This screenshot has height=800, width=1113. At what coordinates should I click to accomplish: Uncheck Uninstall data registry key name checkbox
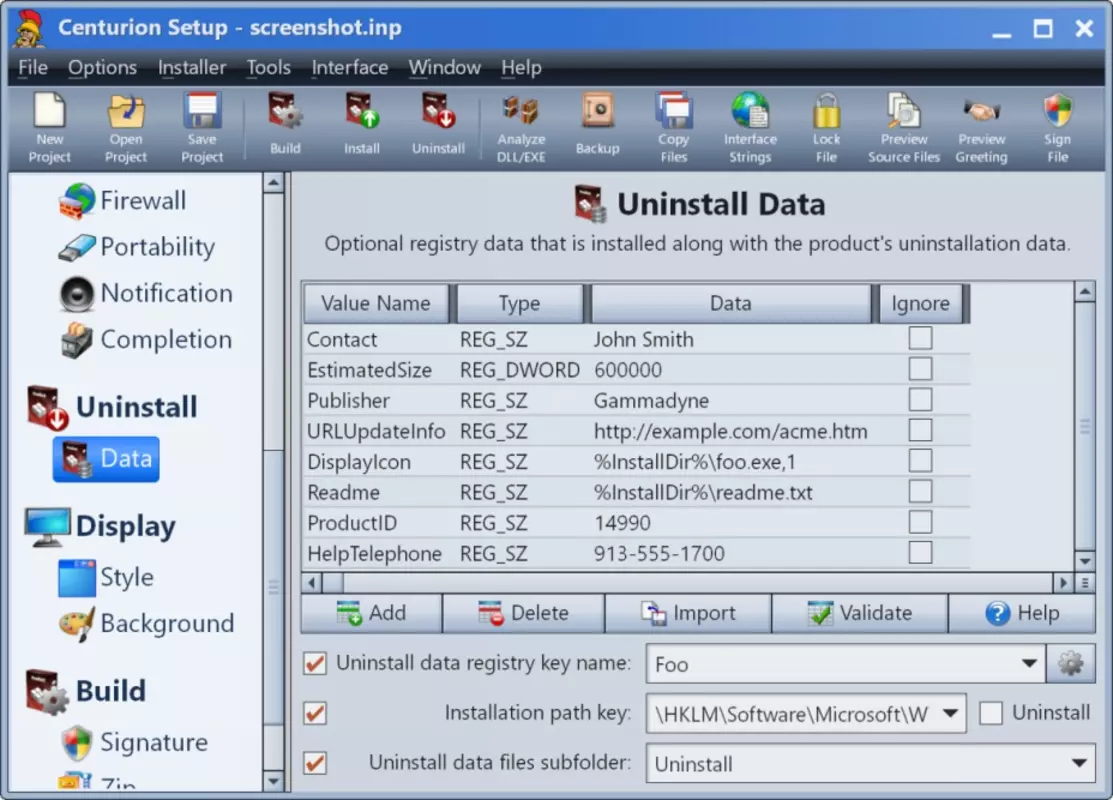coord(315,664)
